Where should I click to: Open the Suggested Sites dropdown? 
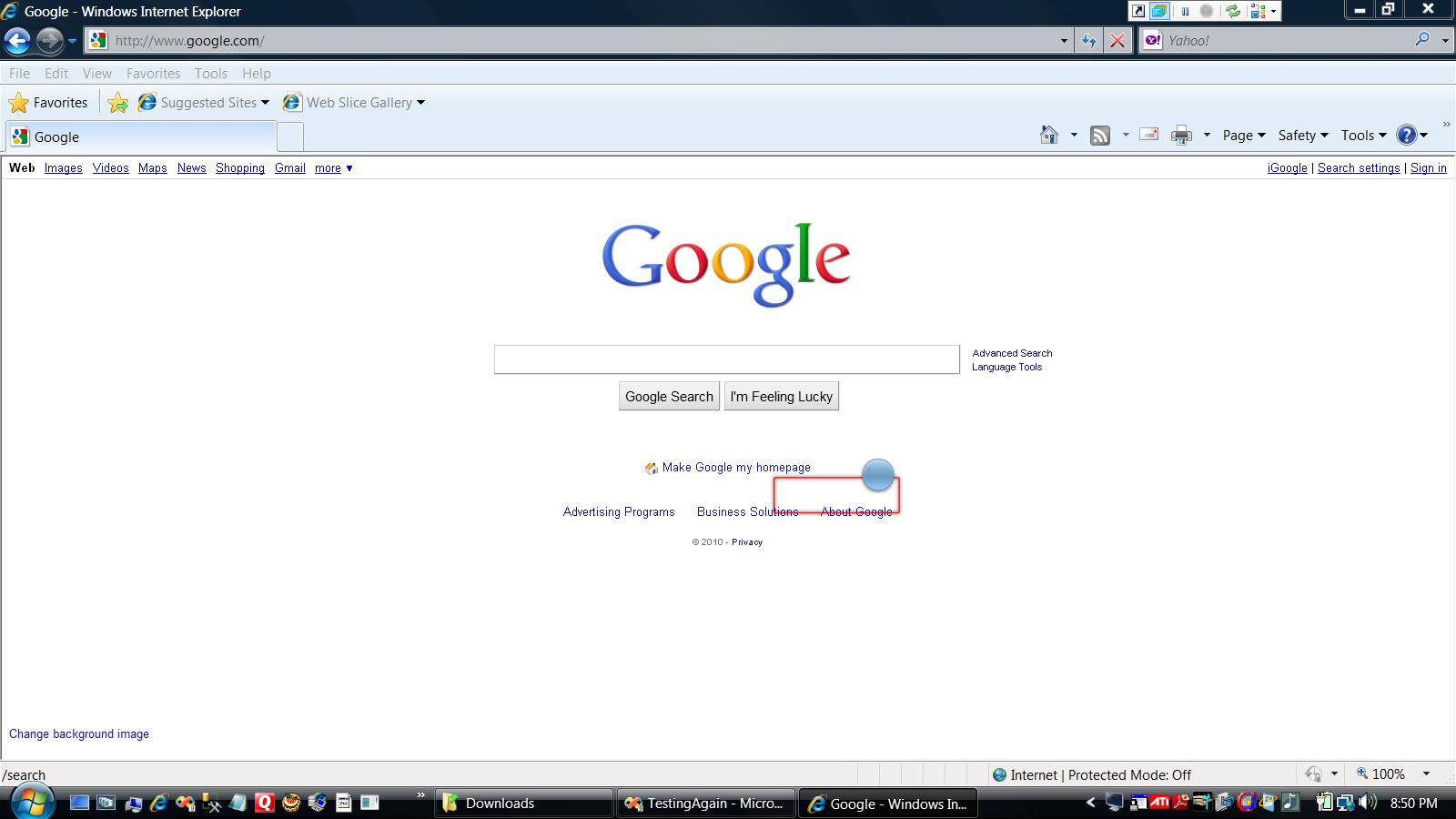(x=204, y=103)
